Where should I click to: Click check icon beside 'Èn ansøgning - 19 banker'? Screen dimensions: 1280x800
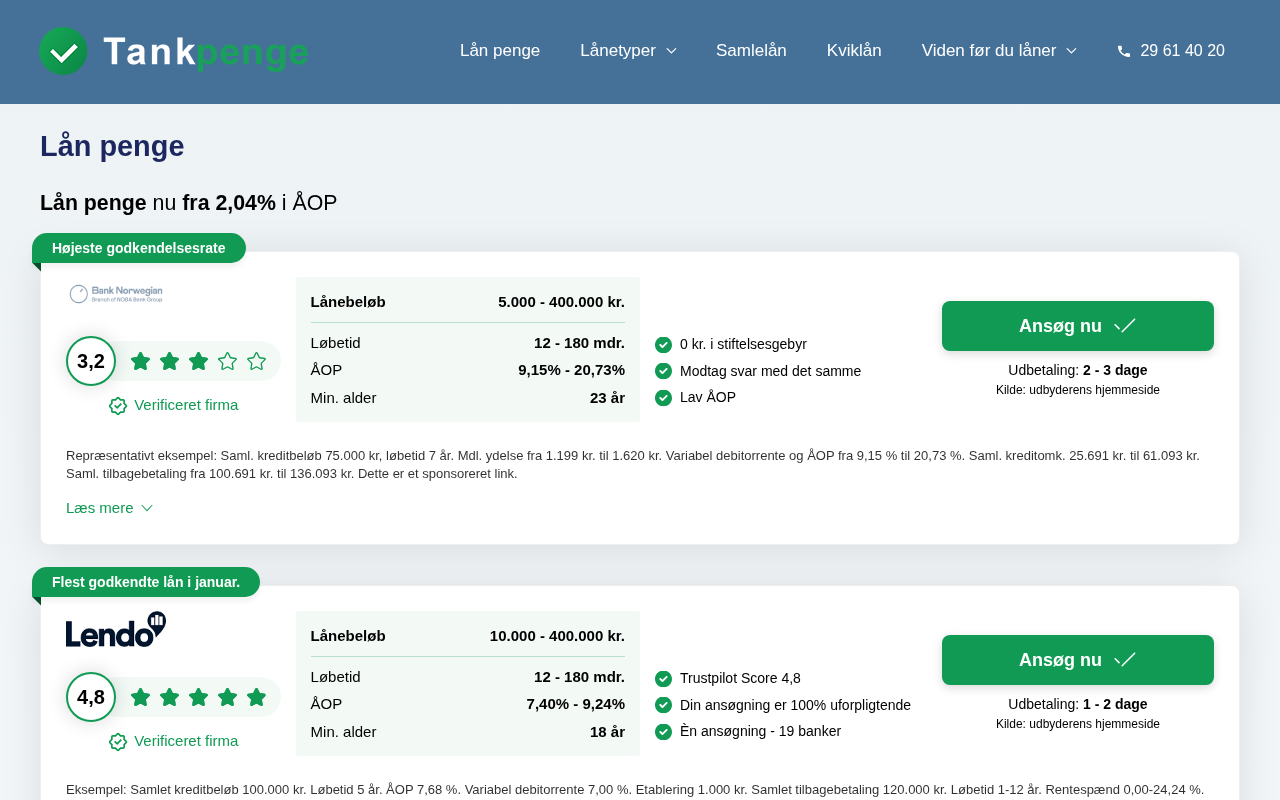tap(663, 732)
